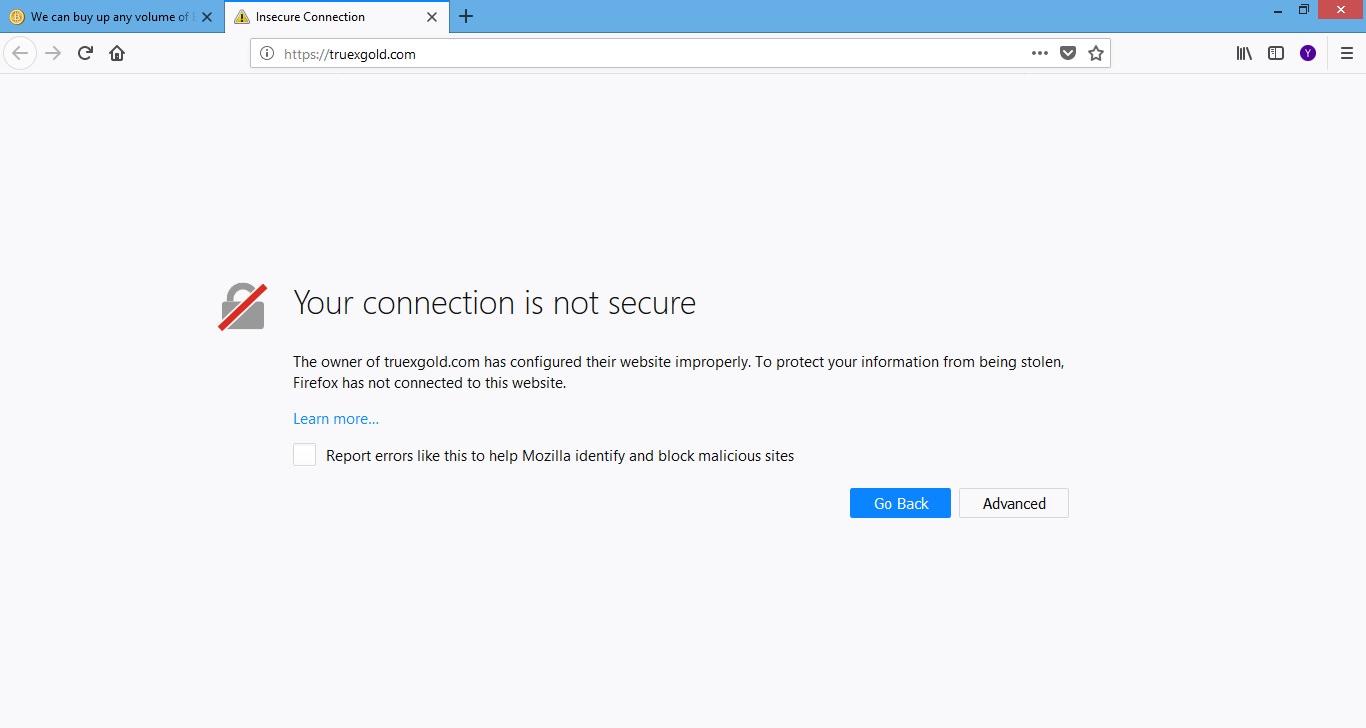1366x728 pixels.
Task: Close the 'We can buy up any volume' tab
Action: (x=207, y=17)
